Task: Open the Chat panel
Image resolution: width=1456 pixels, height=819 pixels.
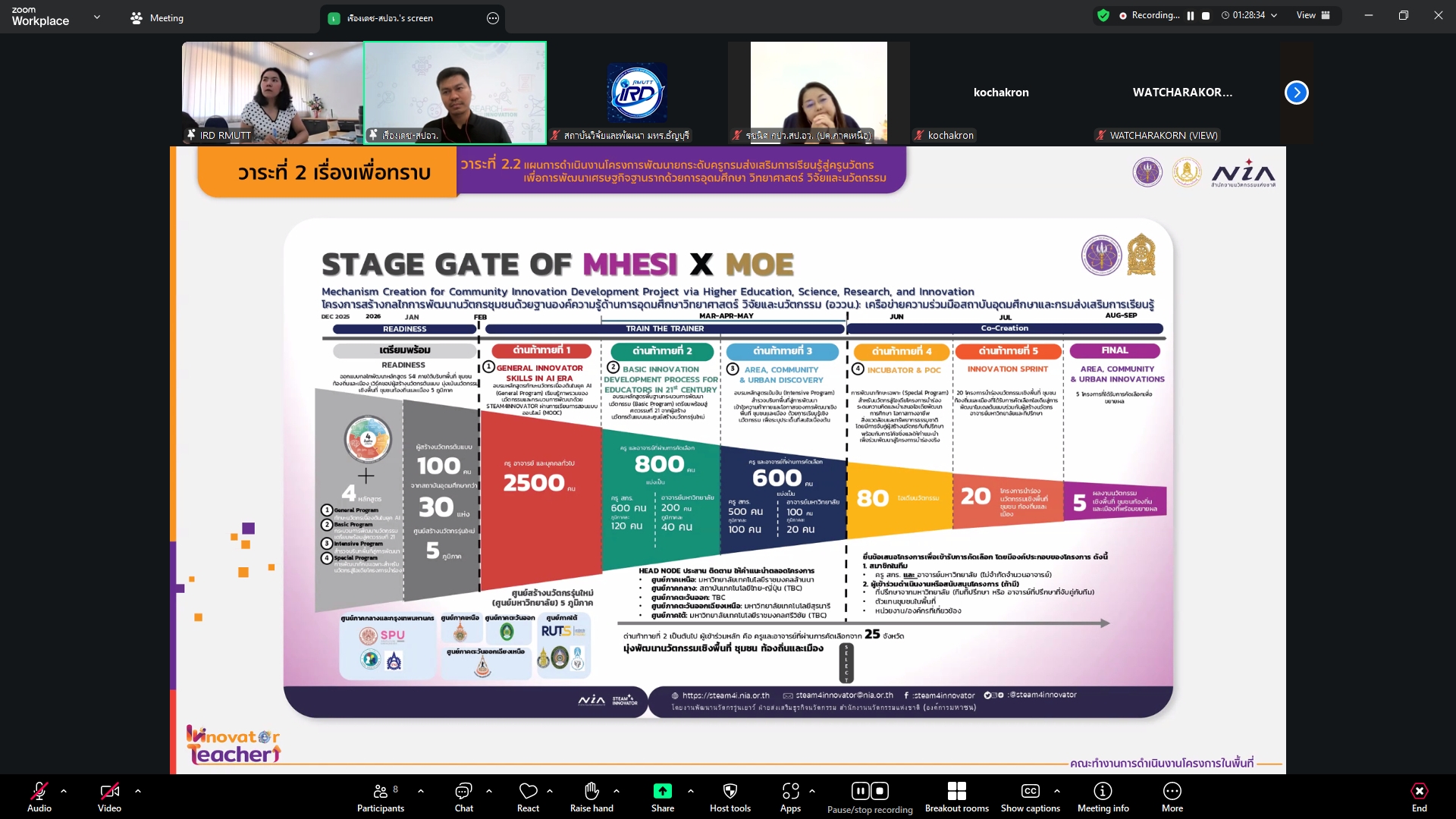Action: (463, 796)
